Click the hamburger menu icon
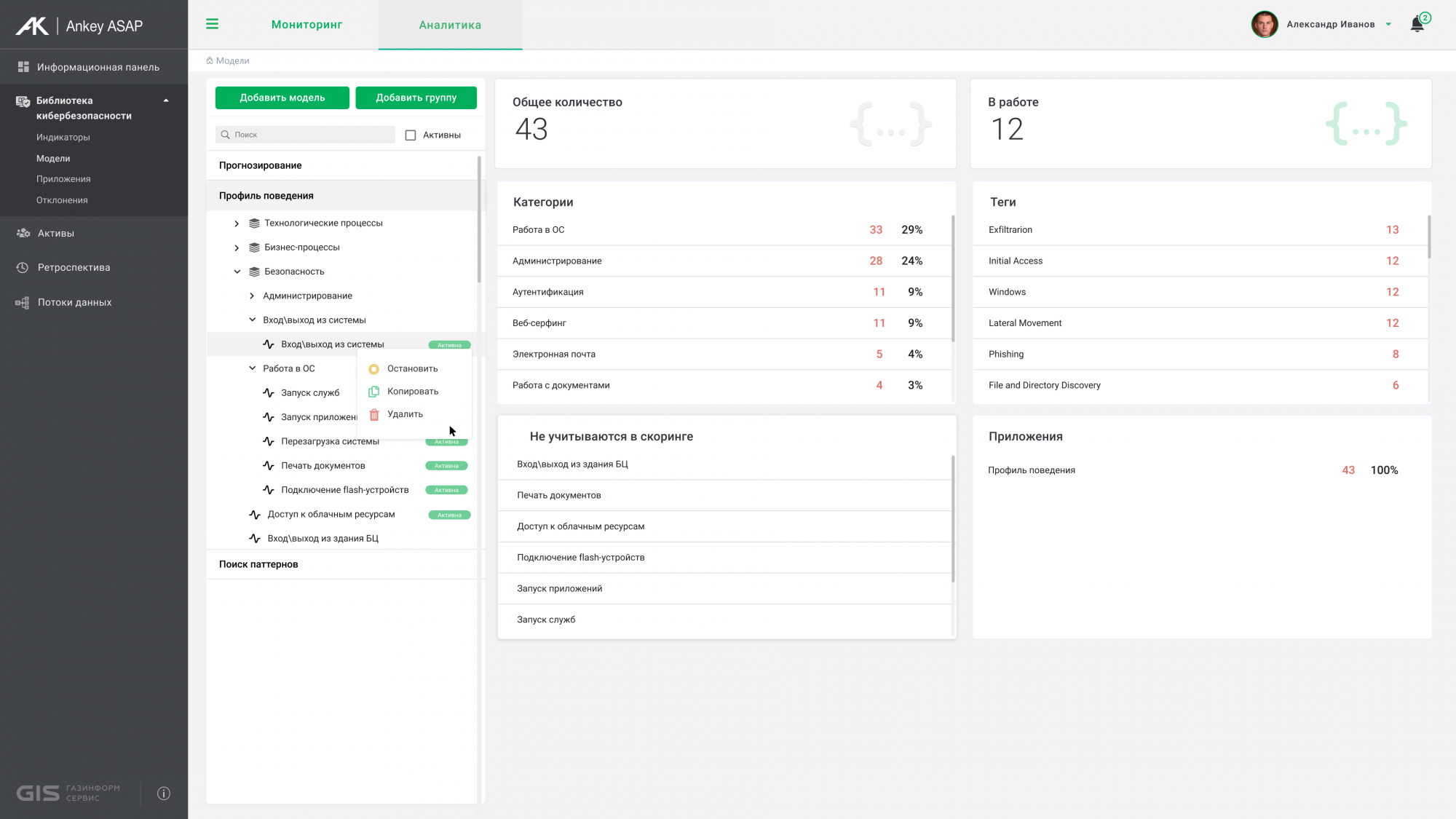Image resolution: width=1456 pixels, height=819 pixels. (212, 24)
